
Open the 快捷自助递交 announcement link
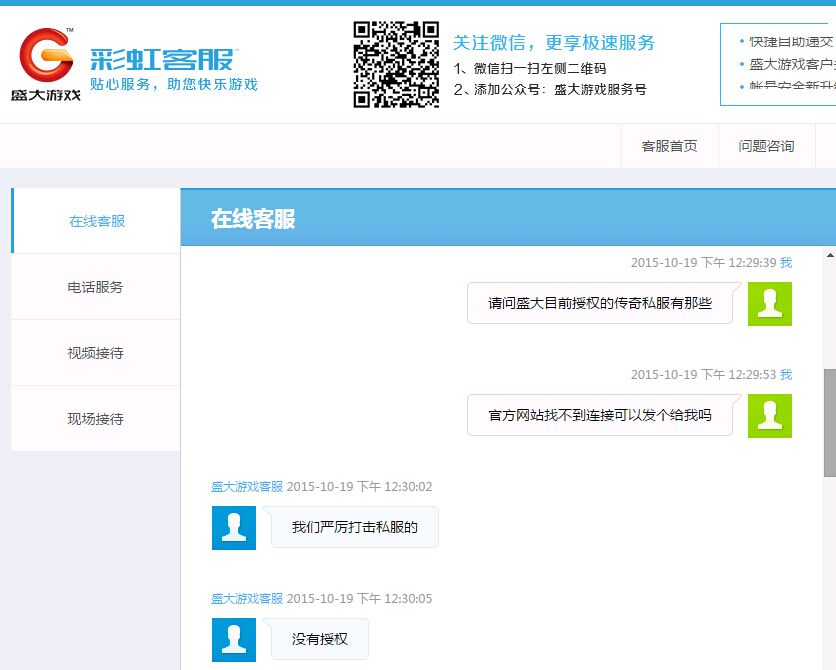pos(791,42)
